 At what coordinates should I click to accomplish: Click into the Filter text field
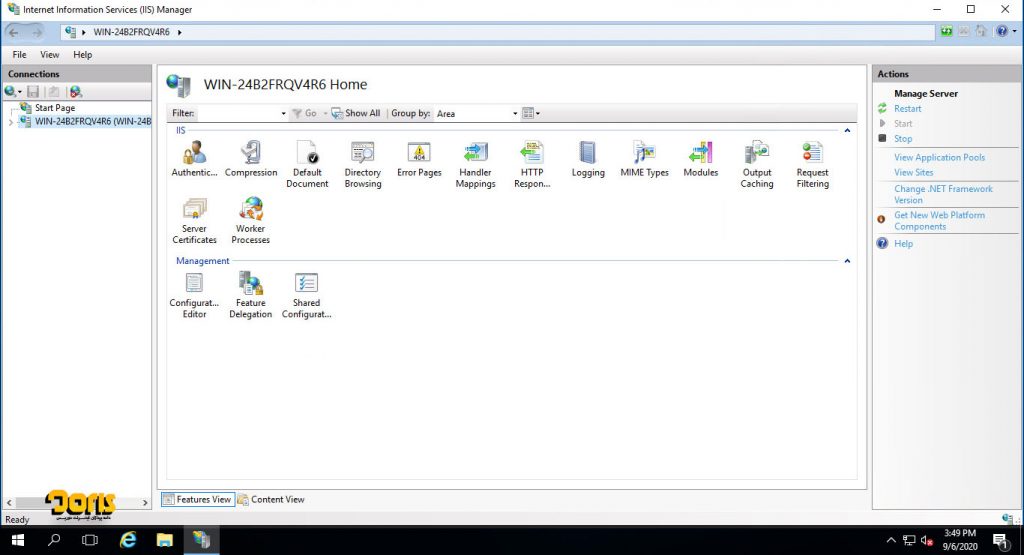tap(238, 114)
